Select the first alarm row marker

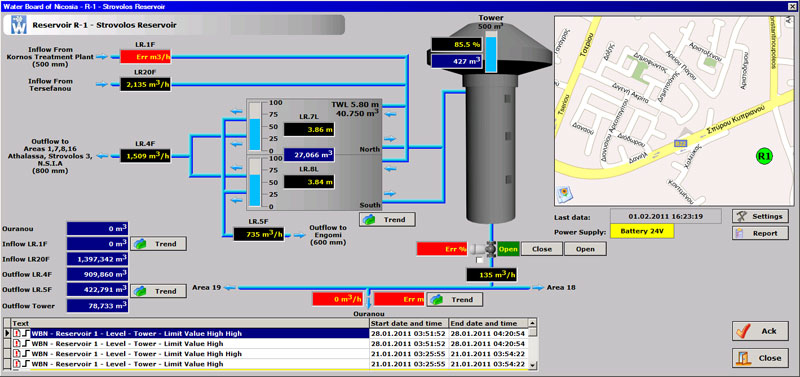[x=7, y=333]
